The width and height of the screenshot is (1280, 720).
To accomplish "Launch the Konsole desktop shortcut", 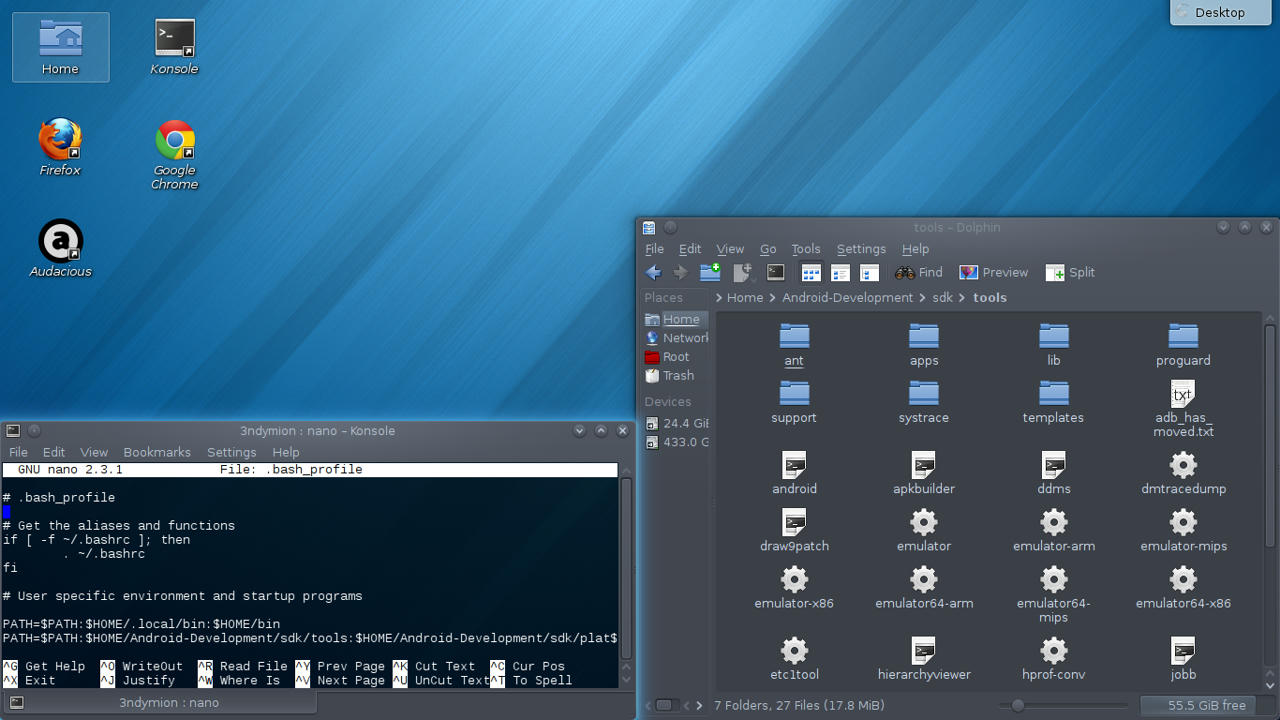I will point(174,47).
